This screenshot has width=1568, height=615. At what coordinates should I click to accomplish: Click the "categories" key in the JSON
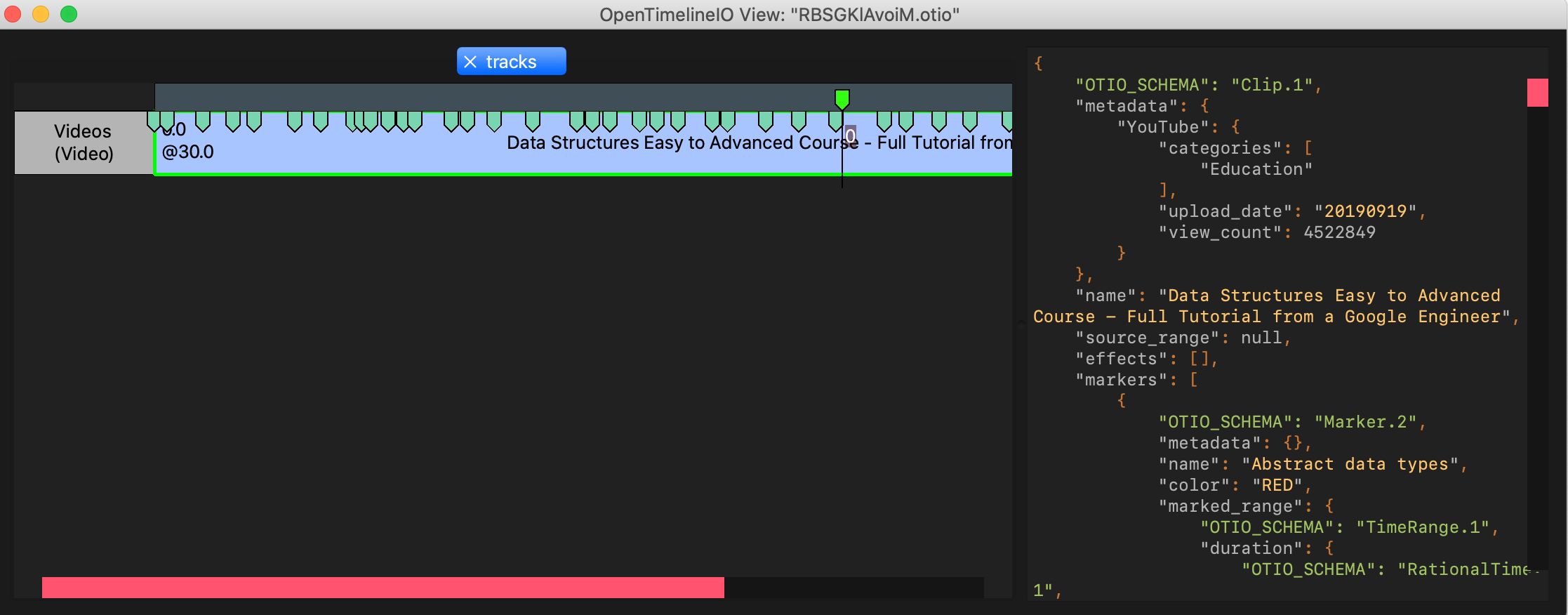pyautogui.click(x=1221, y=148)
